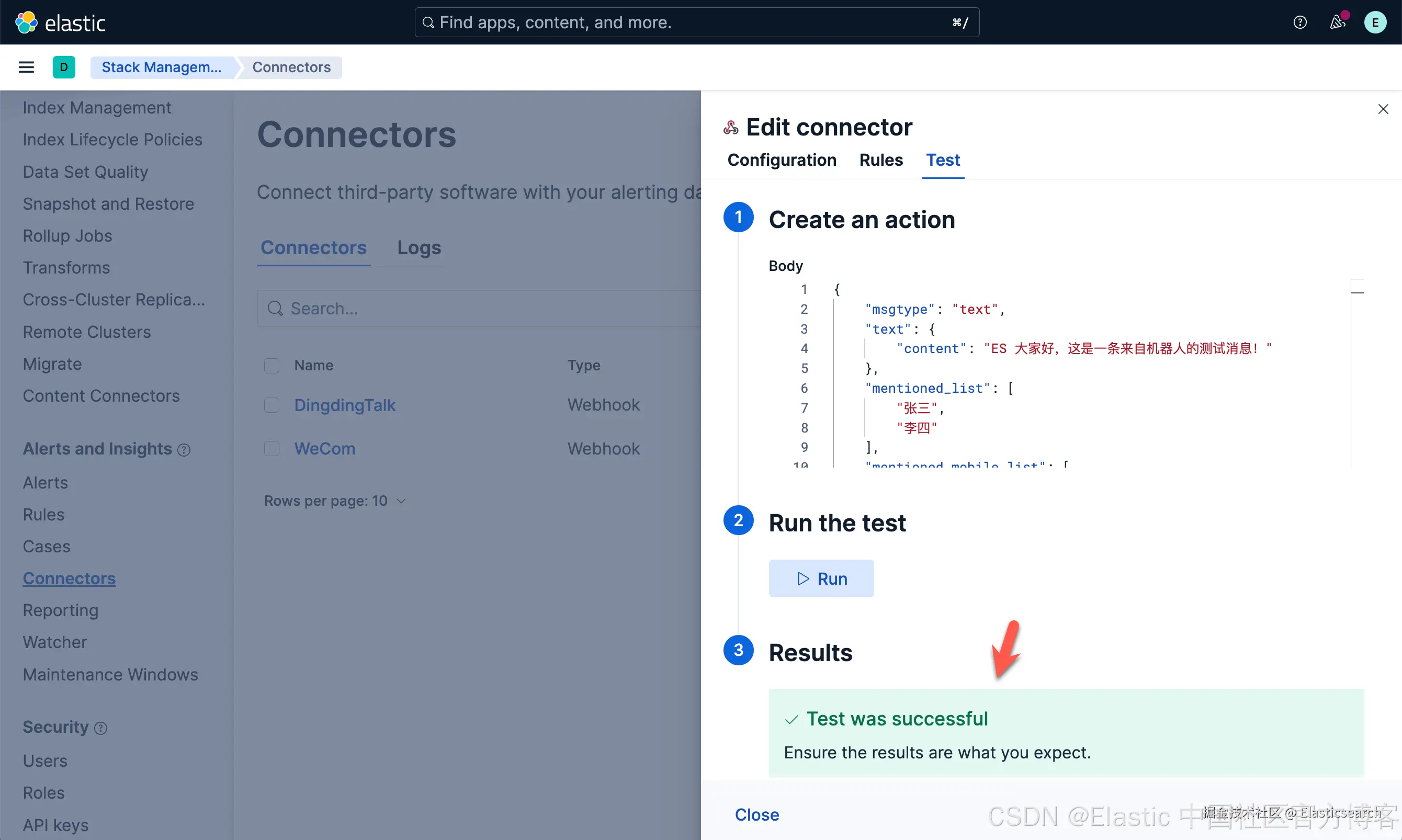The image size is (1402, 840).
Task: Click the D space selector badge
Action: [x=64, y=67]
